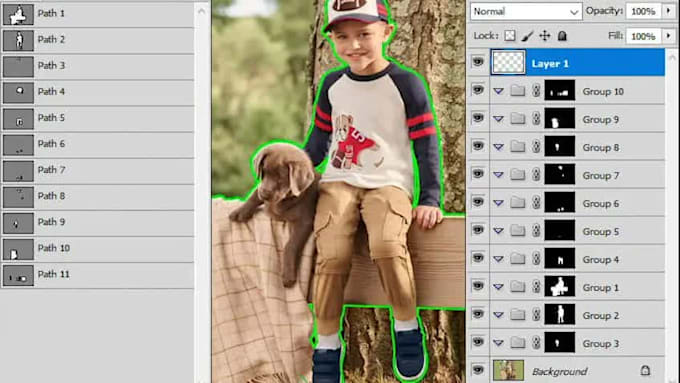Hide the Background layer eye
This screenshot has width=680, height=383.
tap(478, 370)
